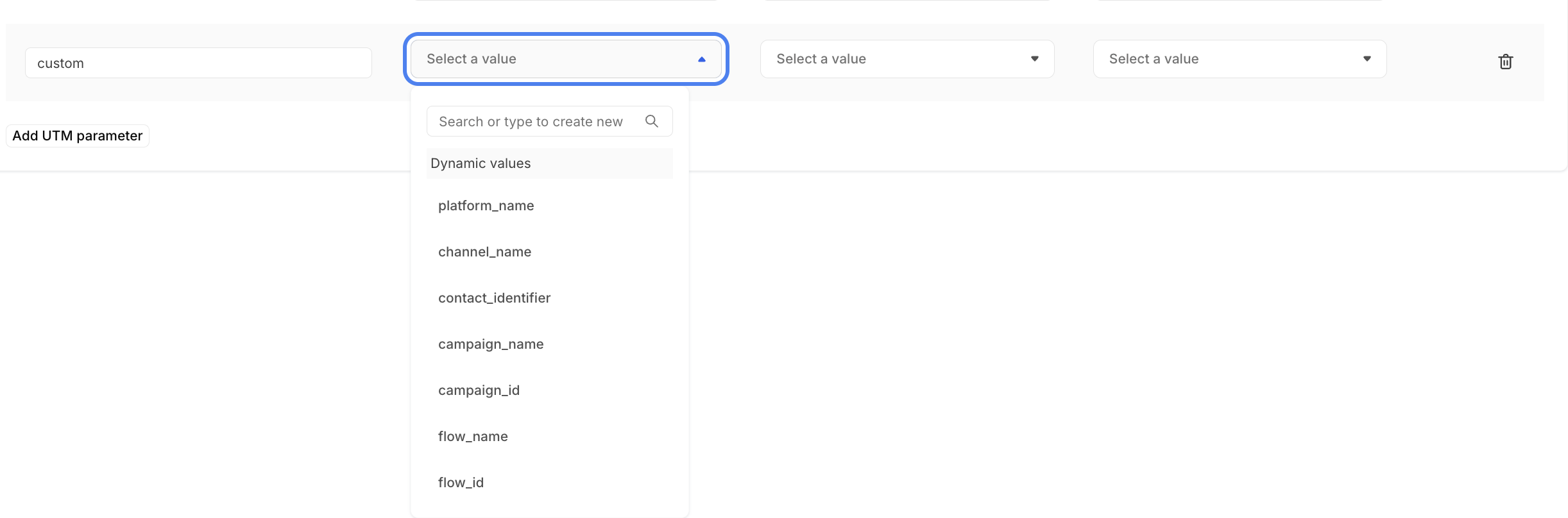Click the caret arrow of the rightmost dropdown
The height and width of the screenshot is (518, 1568).
click(1367, 59)
